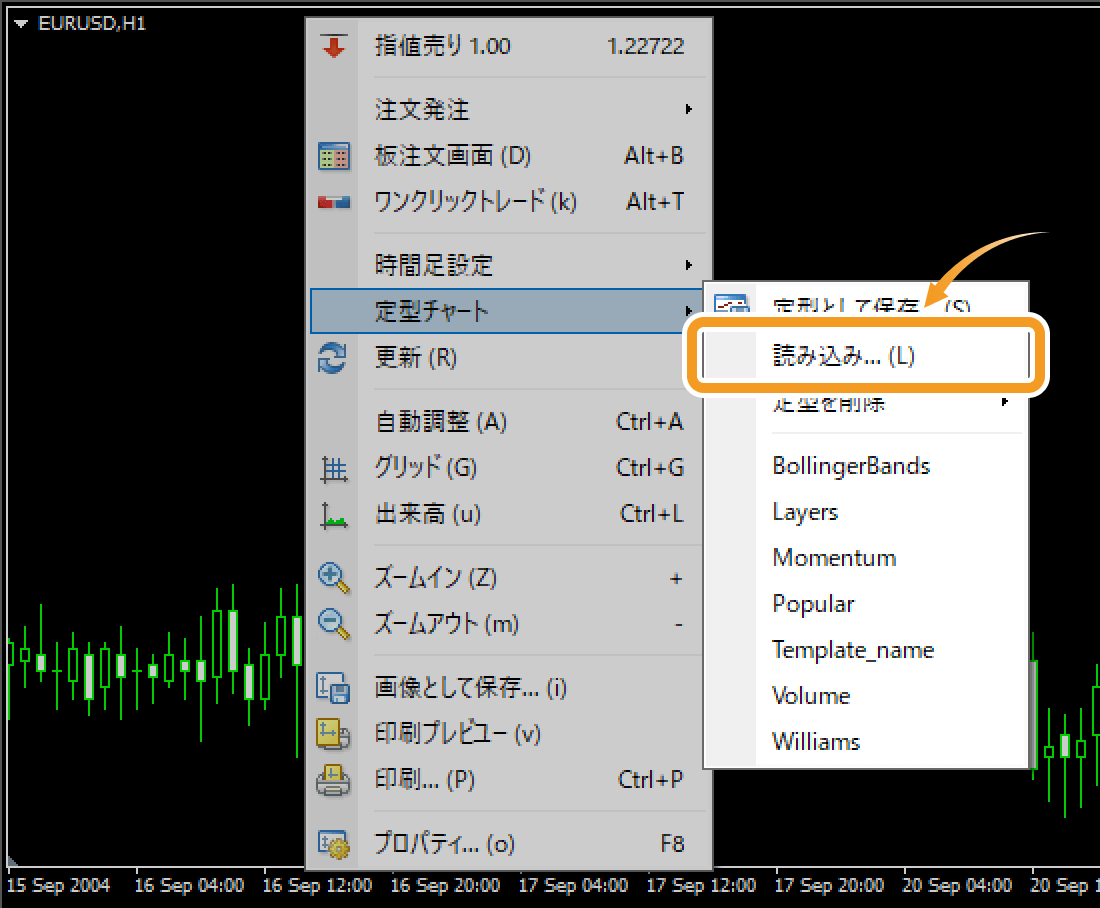Click the save as picture icon
The image size is (1100, 908).
[x=334, y=688]
